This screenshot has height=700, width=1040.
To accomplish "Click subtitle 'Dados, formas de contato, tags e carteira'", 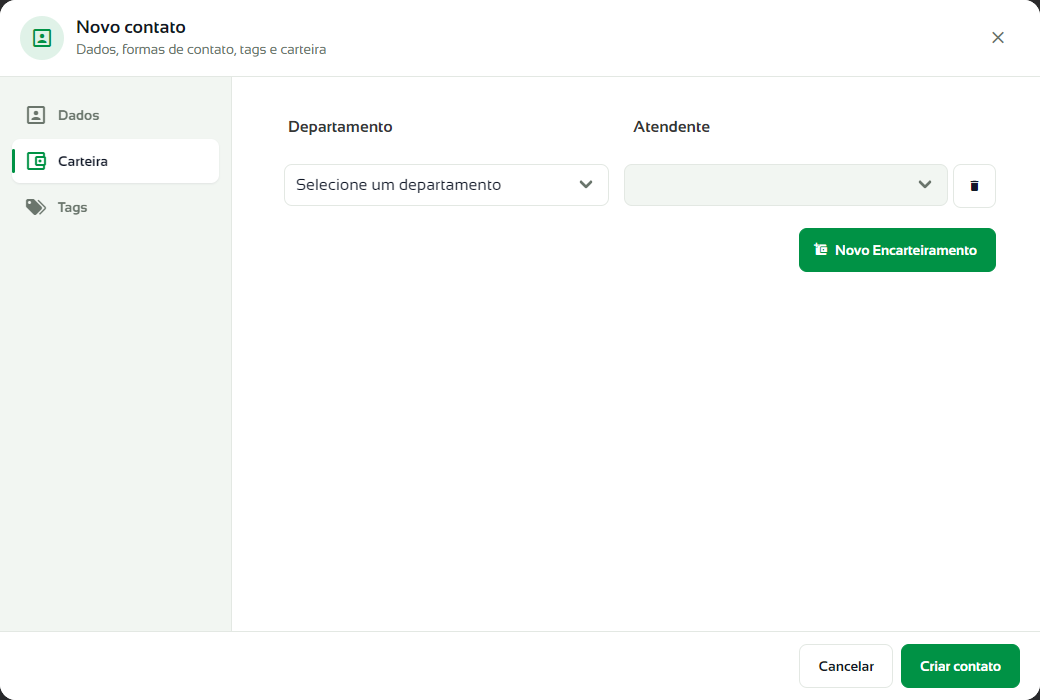I will pos(201,50).
